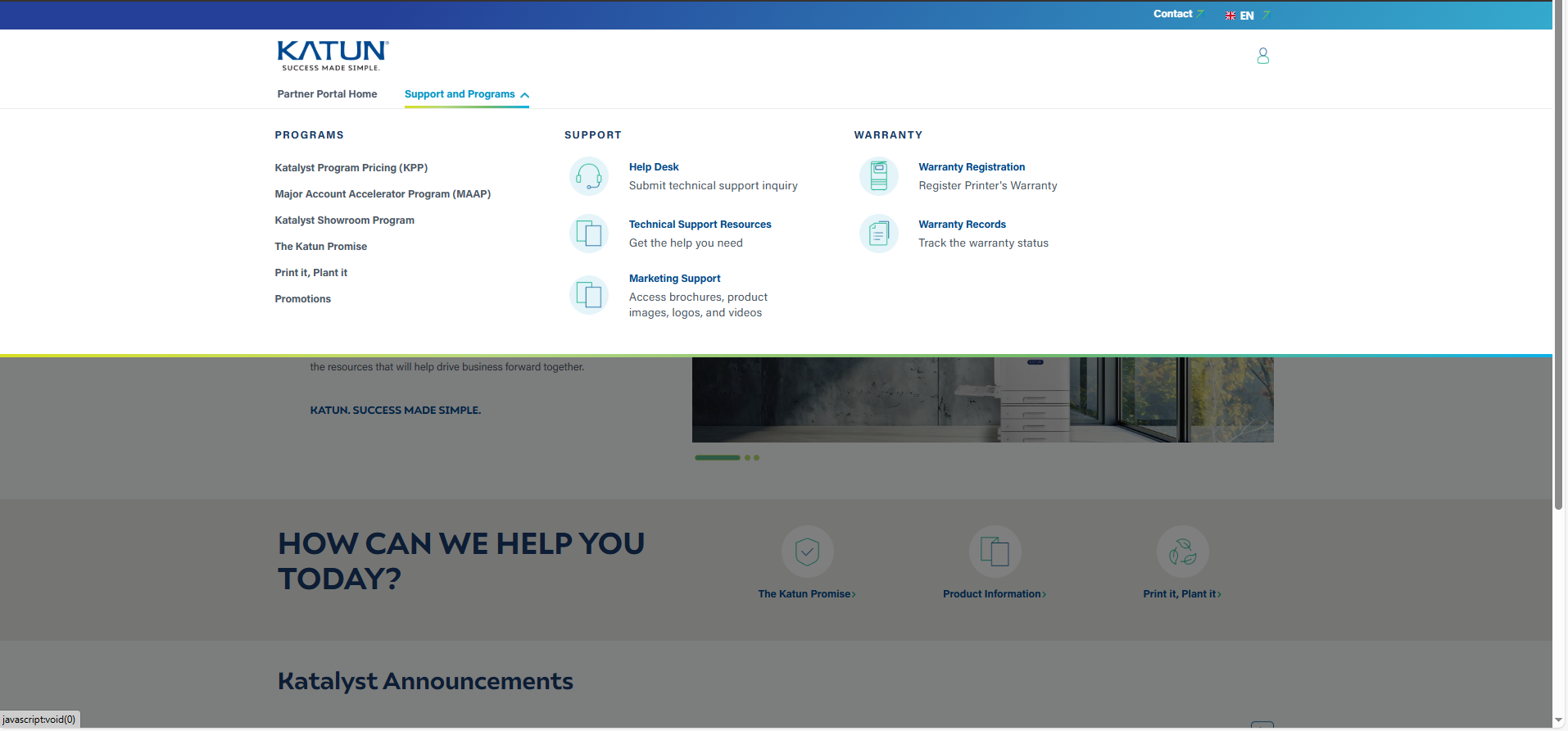The height and width of the screenshot is (731, 1568).
Task: Click the Katun Promise shield icon
Action: pyautogui.click(x=807, y=552)
